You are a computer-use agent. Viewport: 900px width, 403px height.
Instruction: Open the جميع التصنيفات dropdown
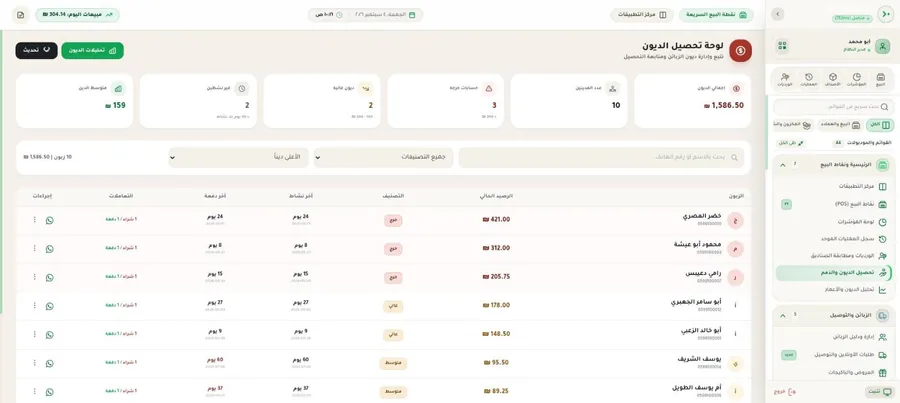click(x=383, y=157)
